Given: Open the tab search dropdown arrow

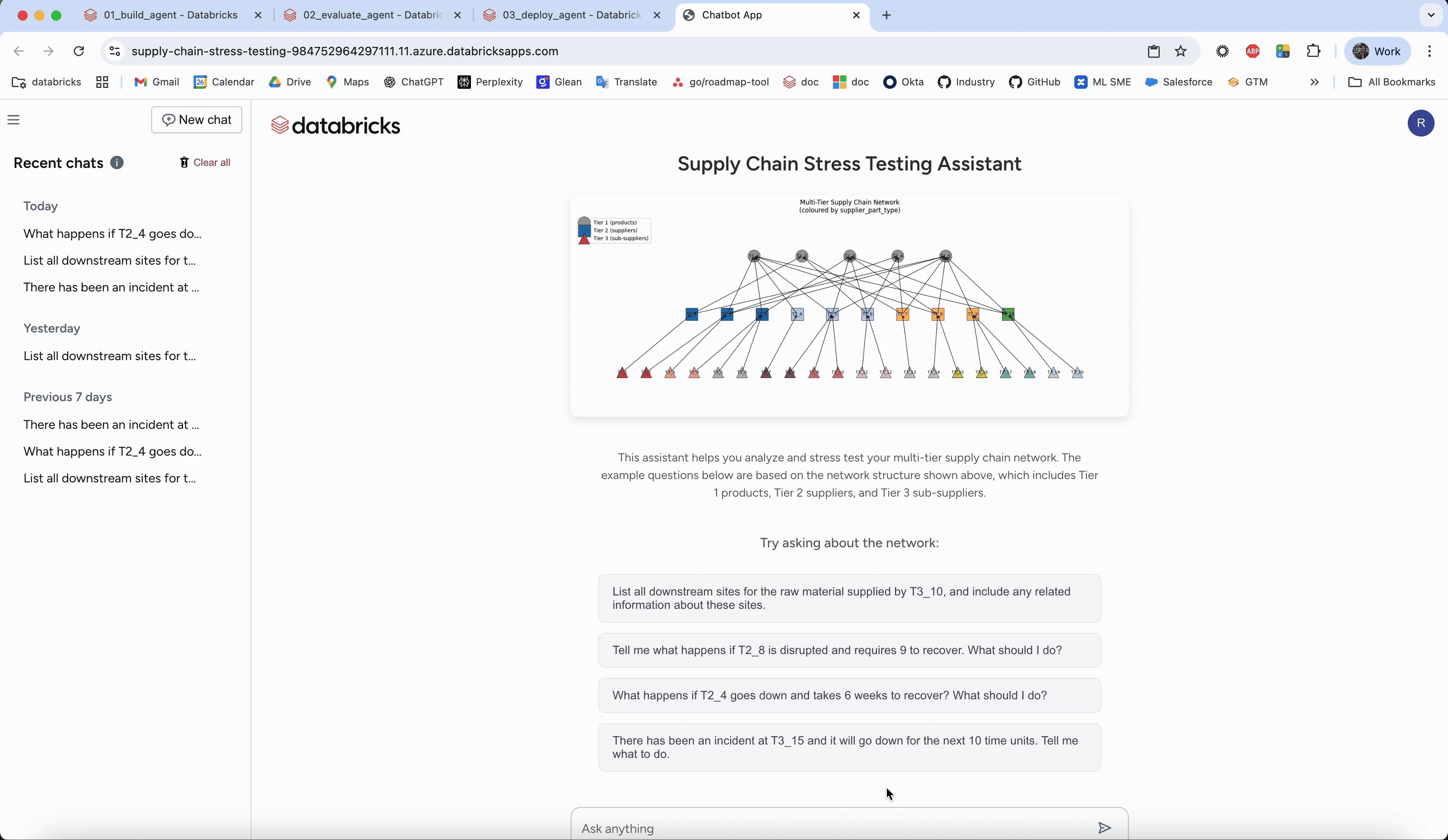Looking at the screenshot, I should pyautogui.click(x=1431, y=15).
